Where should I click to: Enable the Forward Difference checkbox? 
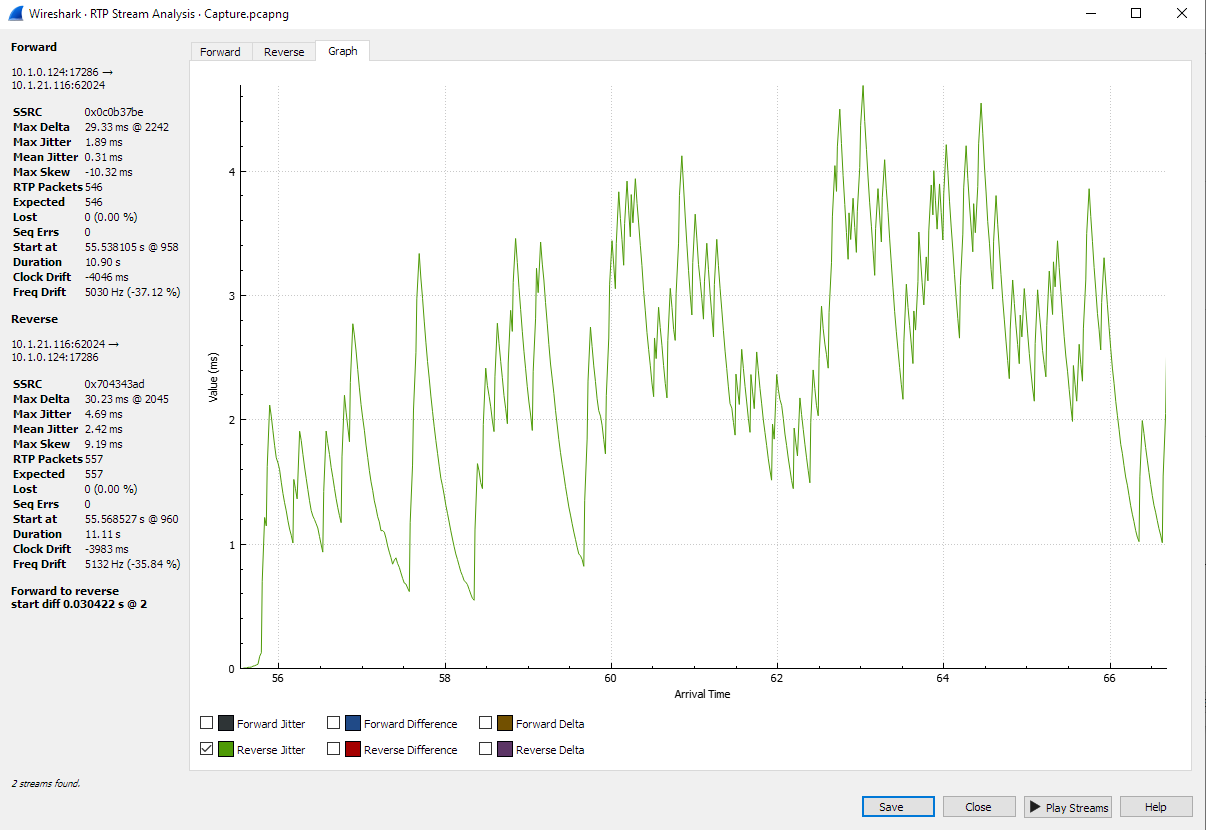(334, 721)
